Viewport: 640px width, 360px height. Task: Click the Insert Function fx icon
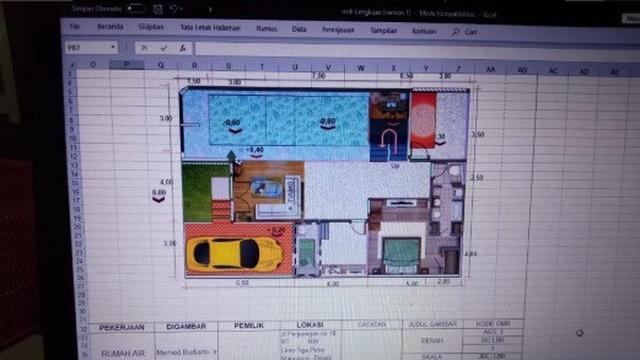click(x=182, y=49)
